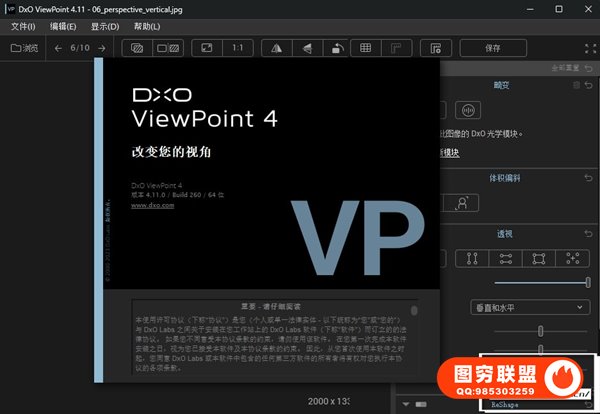The height and width of the screenshot is (414, 600).
Task: Click the fit image to screen icon
Action: (x=206, y=47)
